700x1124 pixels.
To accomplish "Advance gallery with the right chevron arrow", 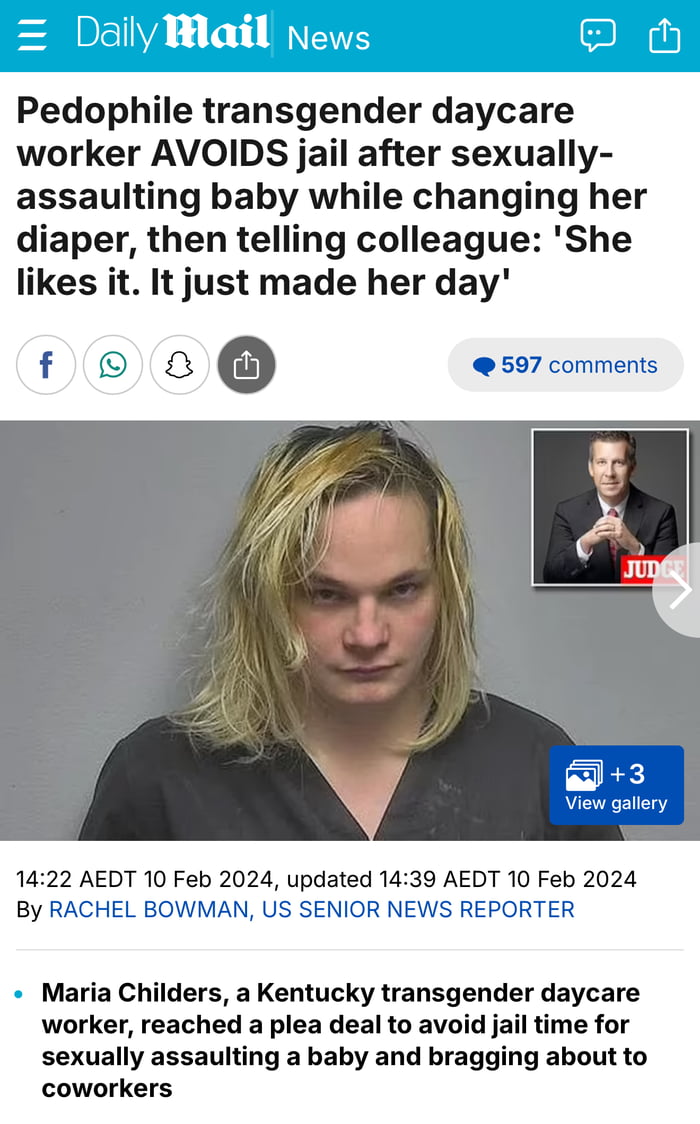I will click(x=677, y=590).
